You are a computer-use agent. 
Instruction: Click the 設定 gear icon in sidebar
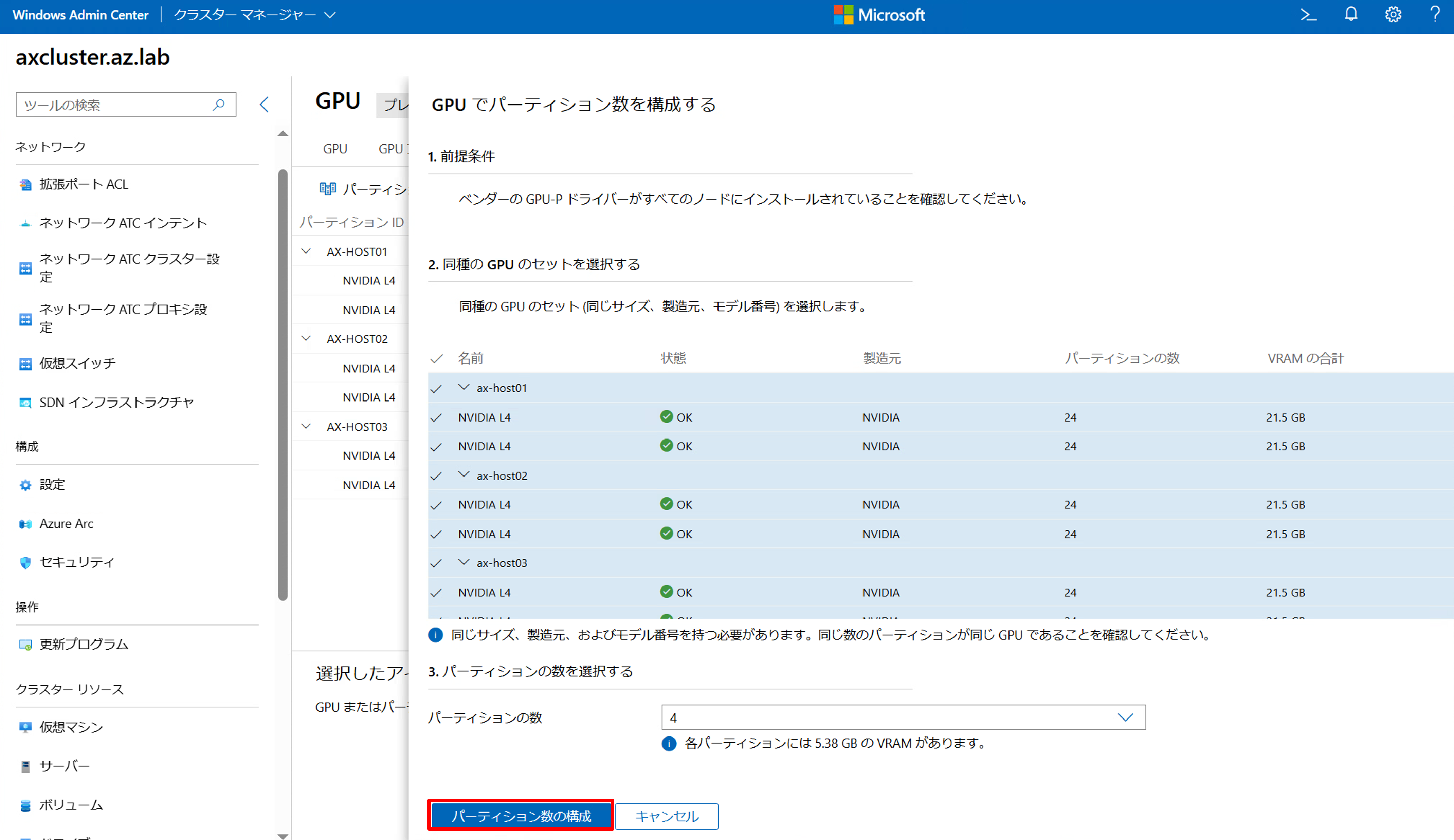25,485
